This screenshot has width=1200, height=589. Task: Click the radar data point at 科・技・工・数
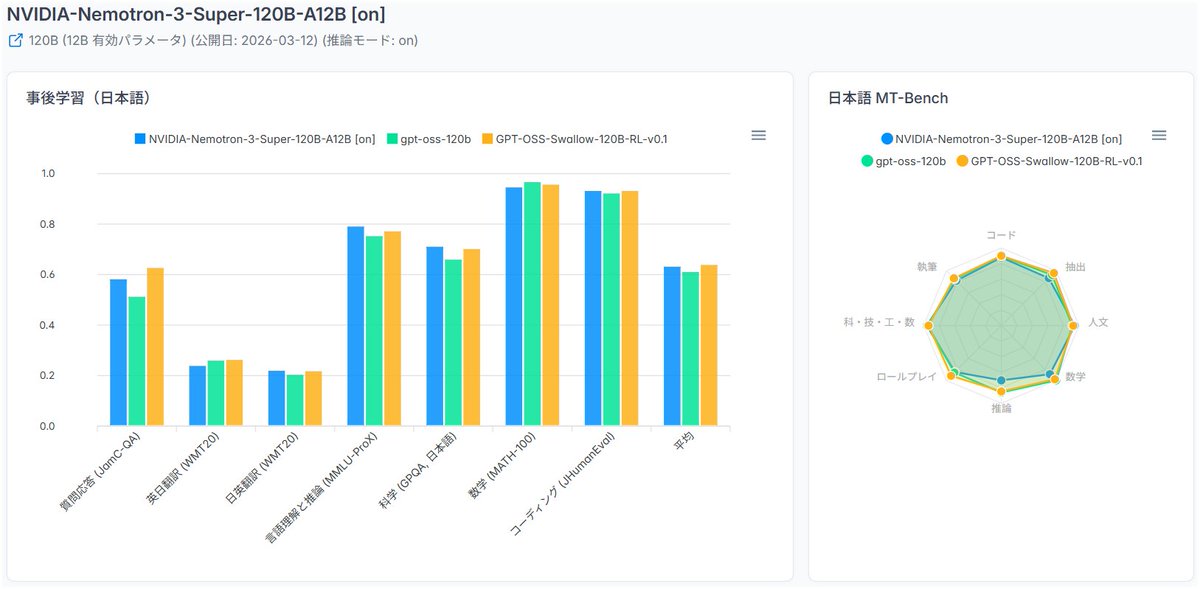[x=929, y=326]
